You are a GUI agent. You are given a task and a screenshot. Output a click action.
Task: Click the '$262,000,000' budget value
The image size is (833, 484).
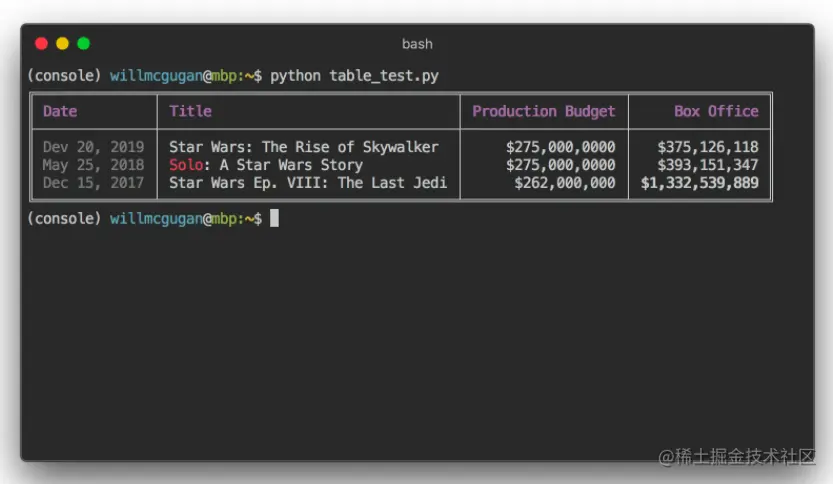tap(565, 183)
